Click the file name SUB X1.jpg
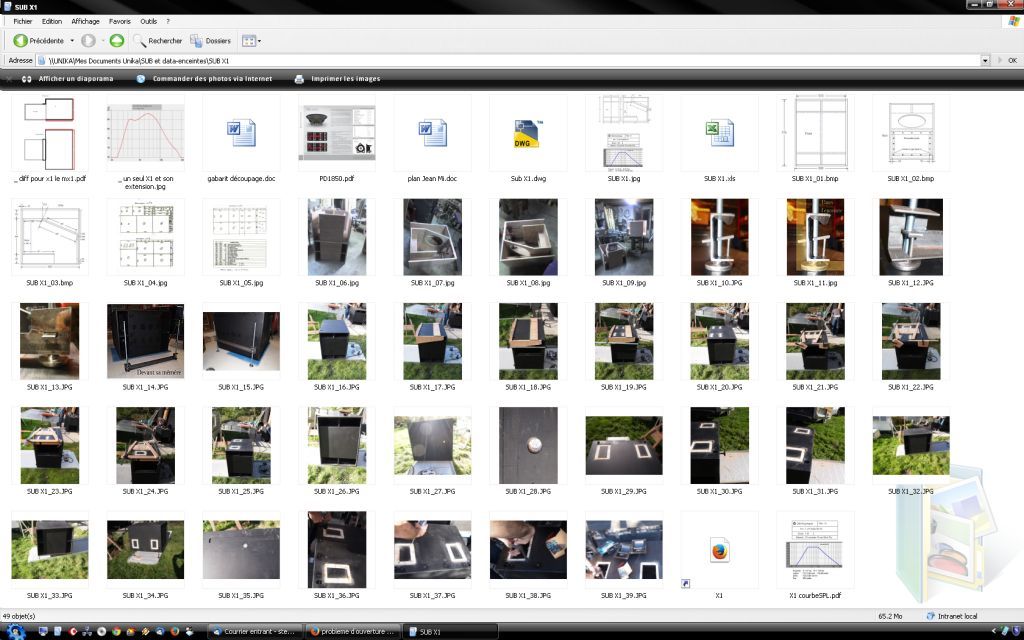Image resolution: width=1024 pixels, height=640 pixels. point(624,178)
